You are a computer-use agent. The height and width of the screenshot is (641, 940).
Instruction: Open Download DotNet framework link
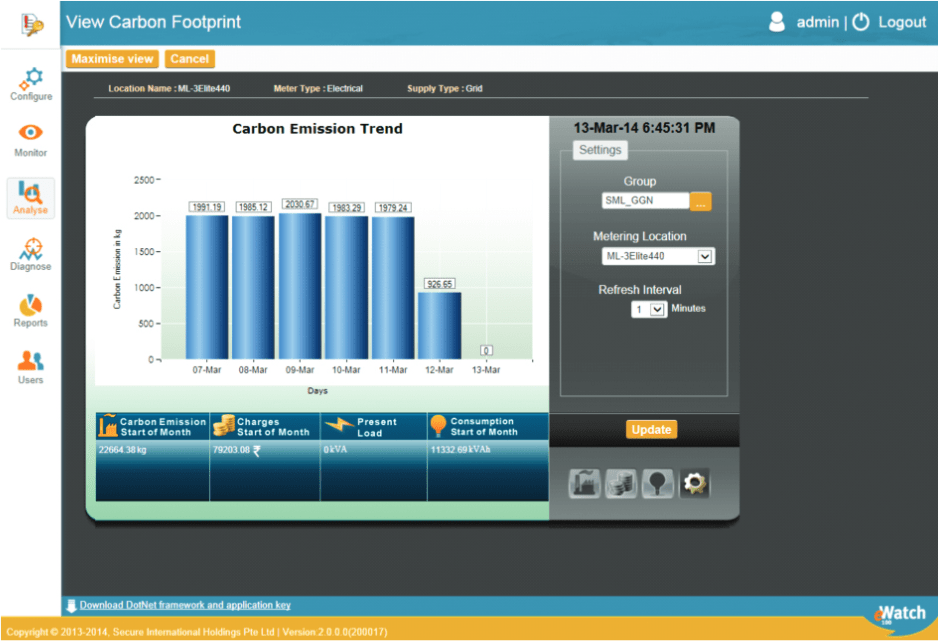tap(185, 605)
